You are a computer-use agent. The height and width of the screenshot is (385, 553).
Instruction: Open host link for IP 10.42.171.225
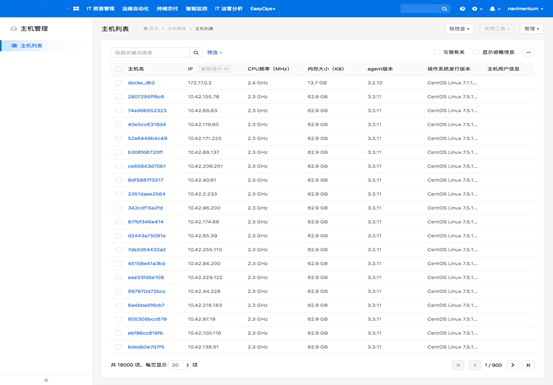(x=147, y=138)
